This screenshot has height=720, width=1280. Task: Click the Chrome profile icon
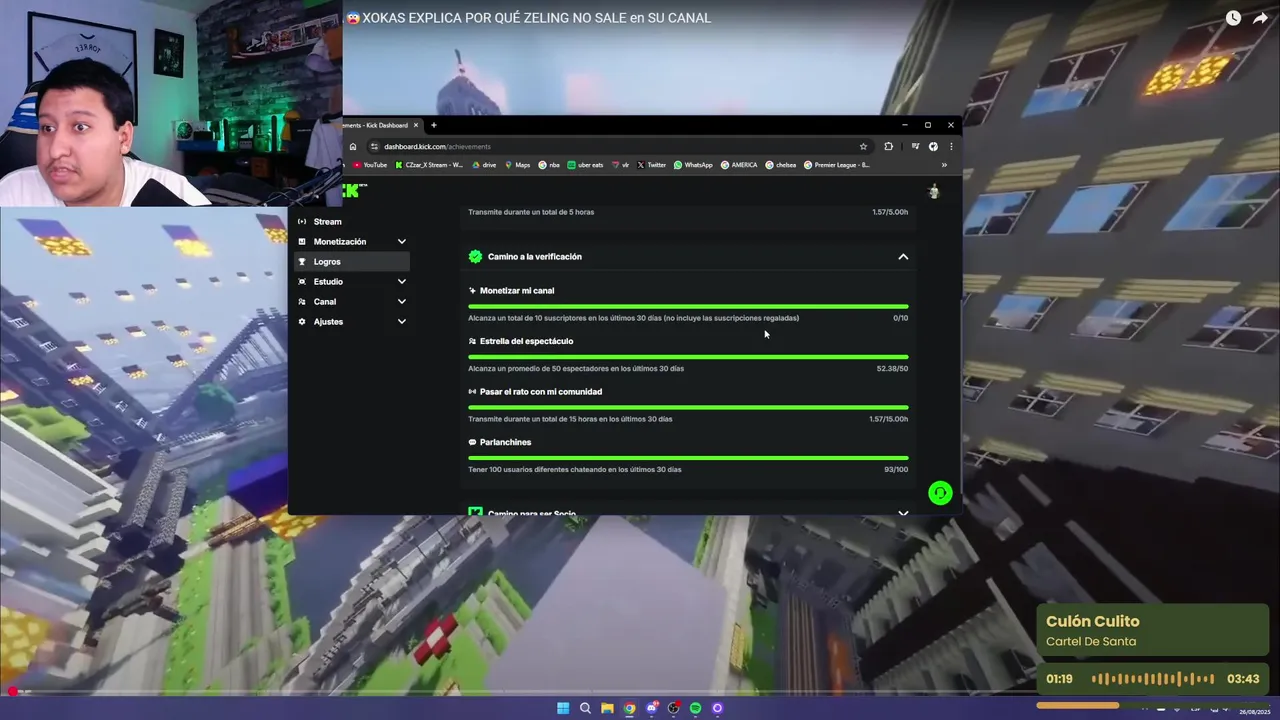(933, 146)
